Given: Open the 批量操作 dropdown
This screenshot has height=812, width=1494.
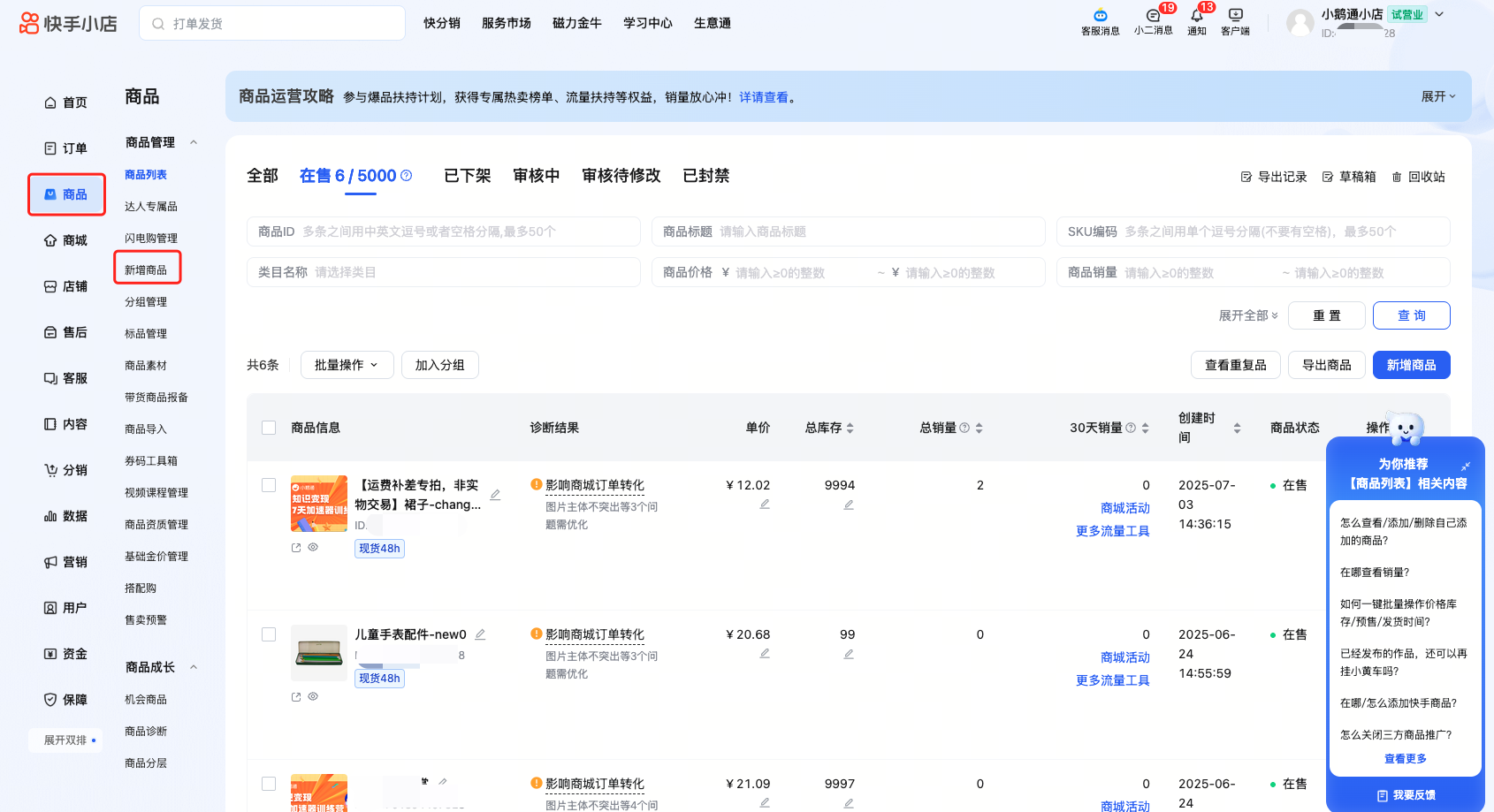Looking at the screenshot, I should pyautogui.click(x=347, y=365).
